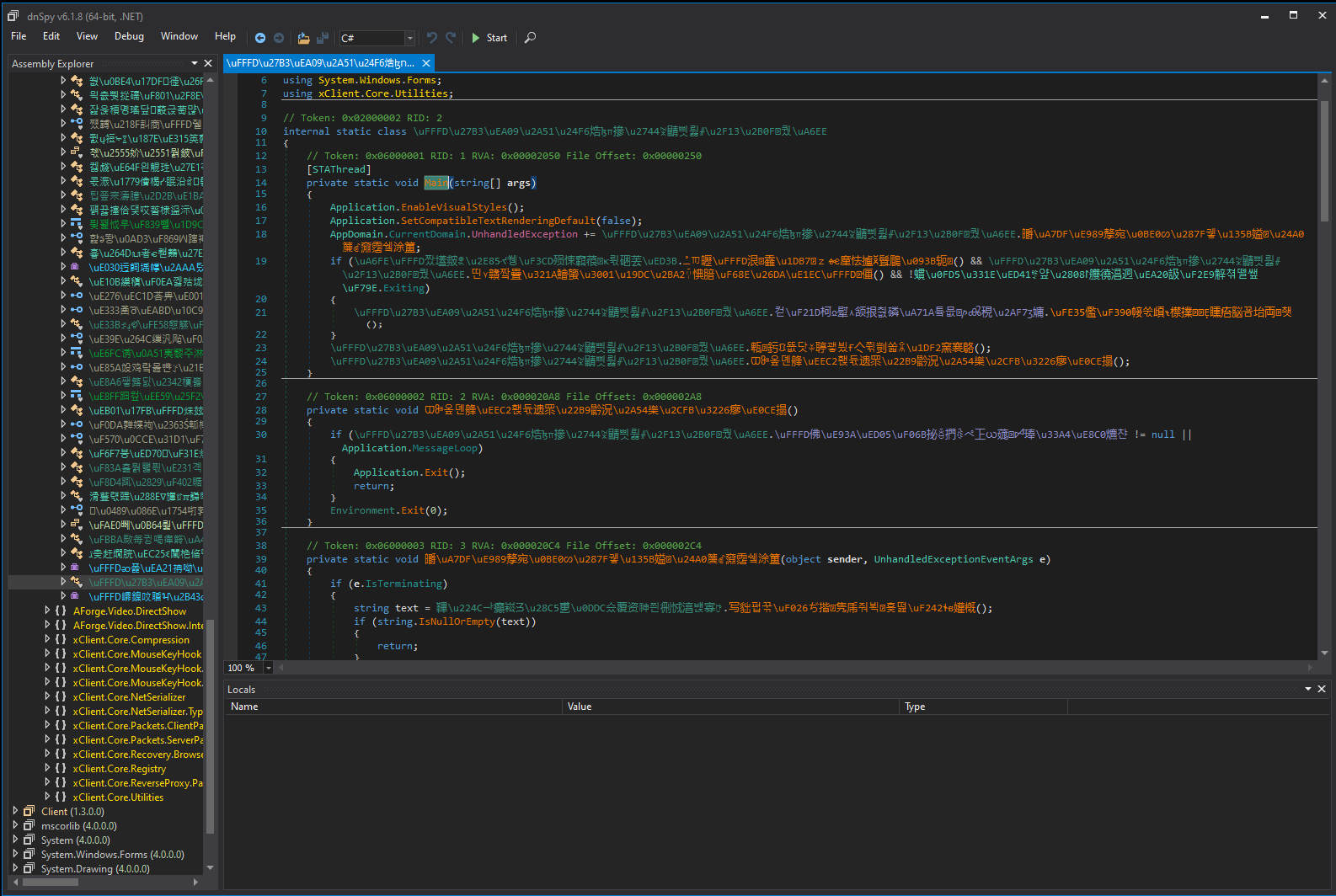Viewport: 1336px width, 896px height.
Task: Click the Search magnifier icon
Action: [x=530, y=38]
